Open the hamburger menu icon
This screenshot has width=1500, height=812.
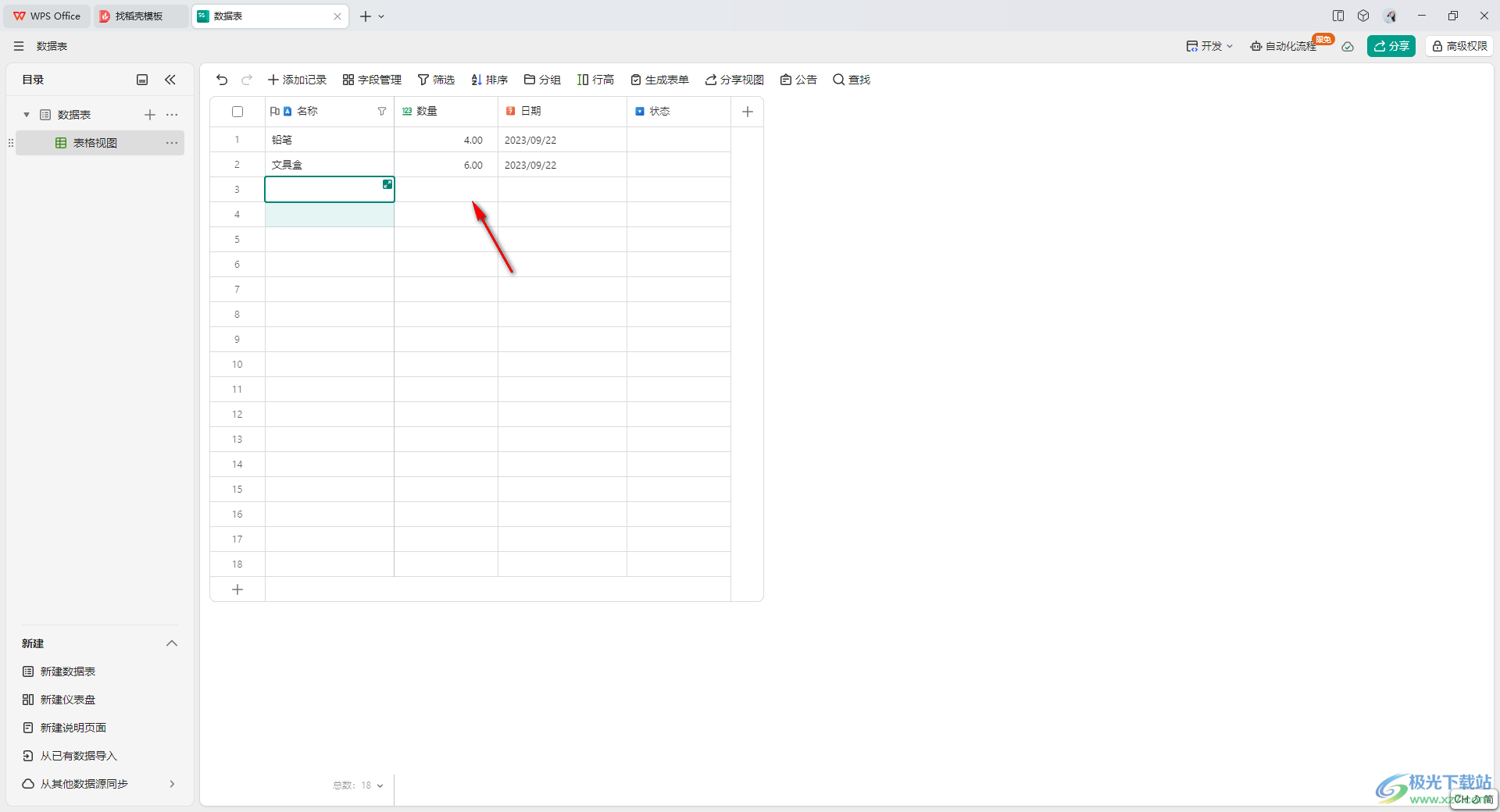click(19, 46)
